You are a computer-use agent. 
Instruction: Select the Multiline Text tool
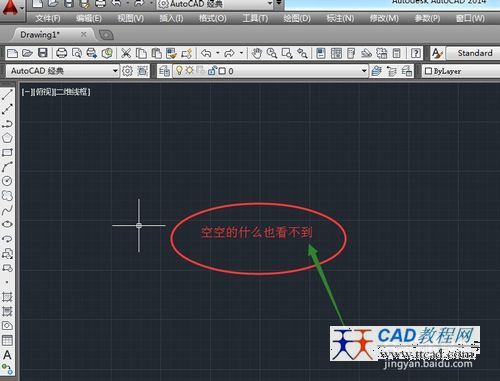7,355
